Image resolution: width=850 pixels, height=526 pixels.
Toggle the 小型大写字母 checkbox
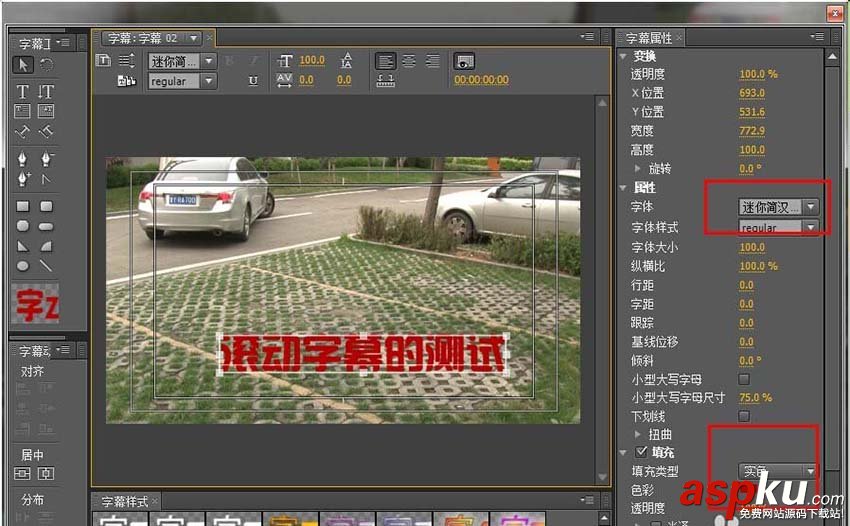pos(744,379)
